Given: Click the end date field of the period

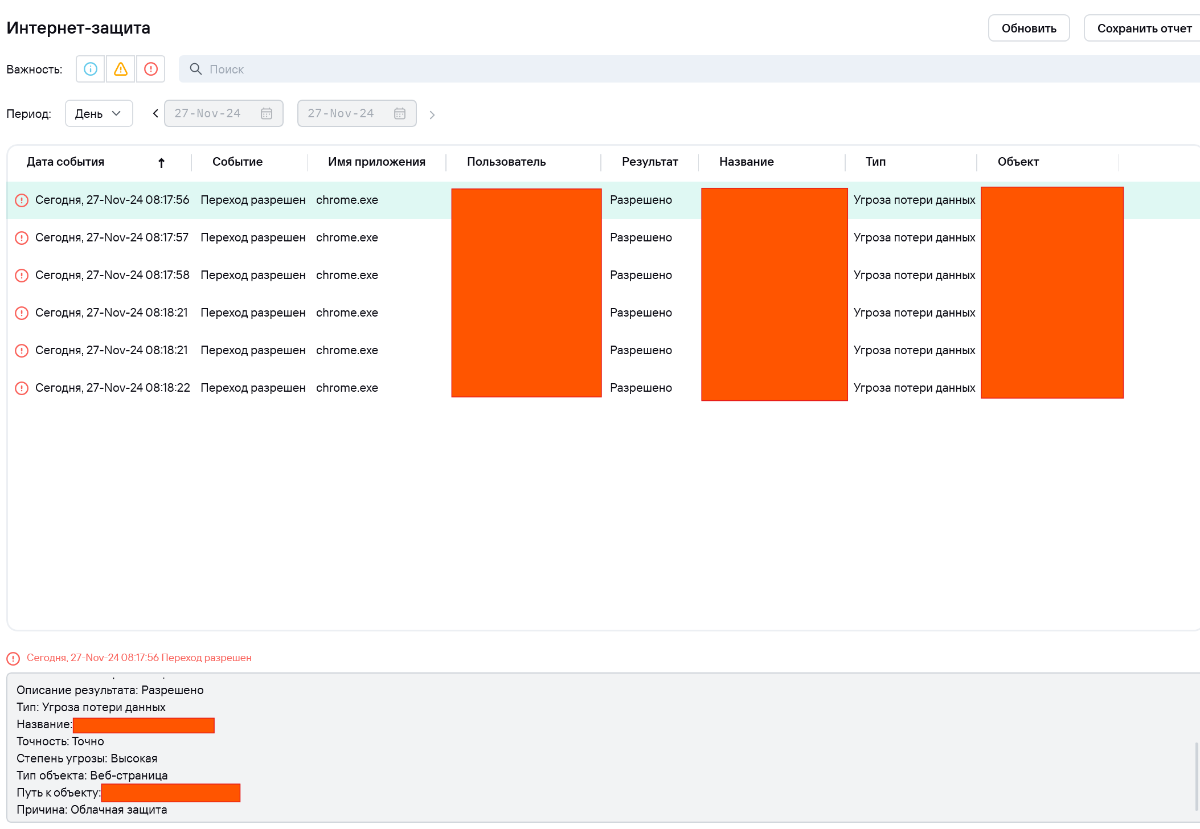Looking at the screenshot, I should click(357, 113).
